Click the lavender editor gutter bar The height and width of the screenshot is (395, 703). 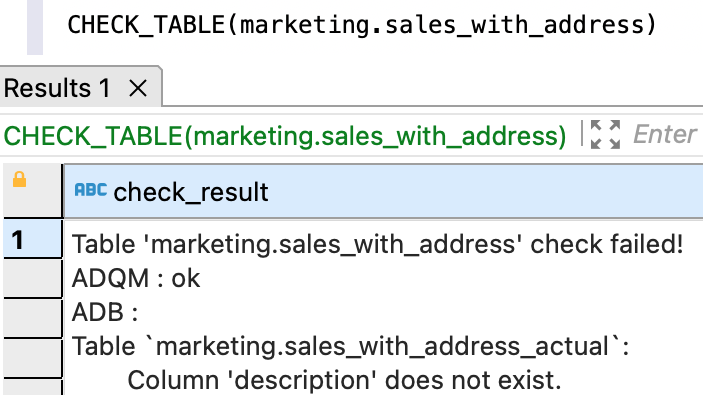(35, 27)
